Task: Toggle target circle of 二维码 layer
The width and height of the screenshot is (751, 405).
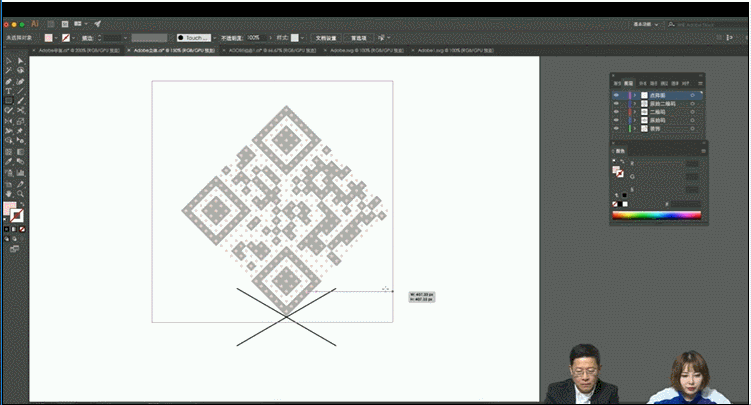Action: 693,112
